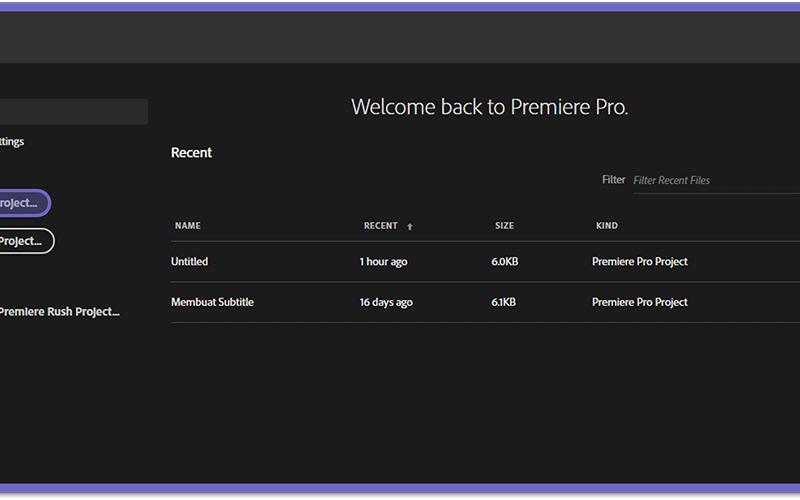Screen dimensions: 800x500
Task: Open the Membuat Subtitle recent project
Action: pyautogui.click(x=212, y=302)
